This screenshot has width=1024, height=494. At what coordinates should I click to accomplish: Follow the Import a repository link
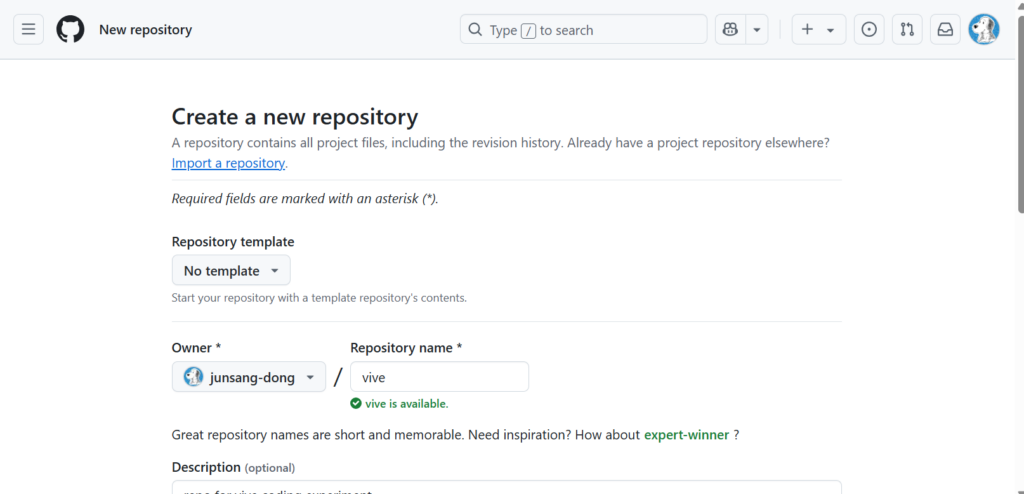pos(228,163)
